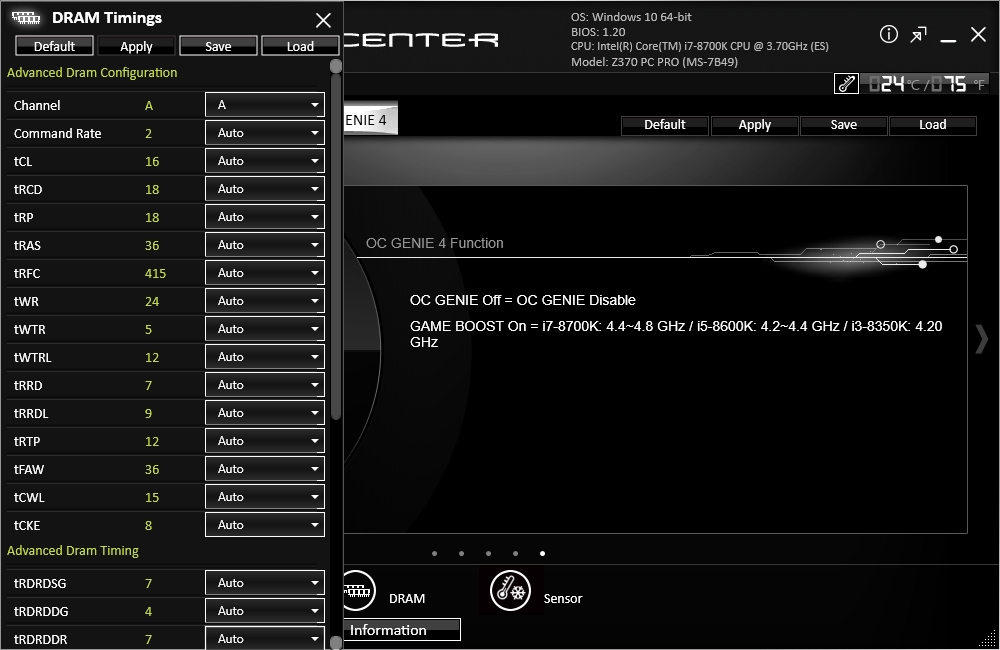Open the tCKE dropdown

(x=265, y=525)
